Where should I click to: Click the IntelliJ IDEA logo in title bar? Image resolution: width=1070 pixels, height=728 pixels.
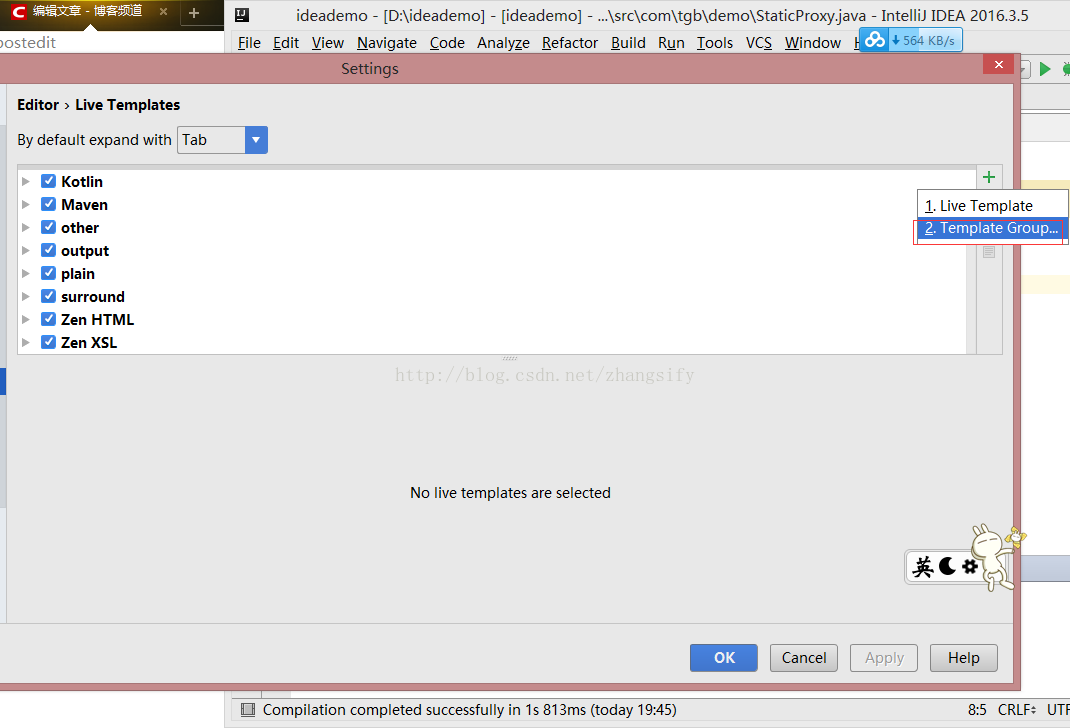pyautogui.click(x=242, y=15)
